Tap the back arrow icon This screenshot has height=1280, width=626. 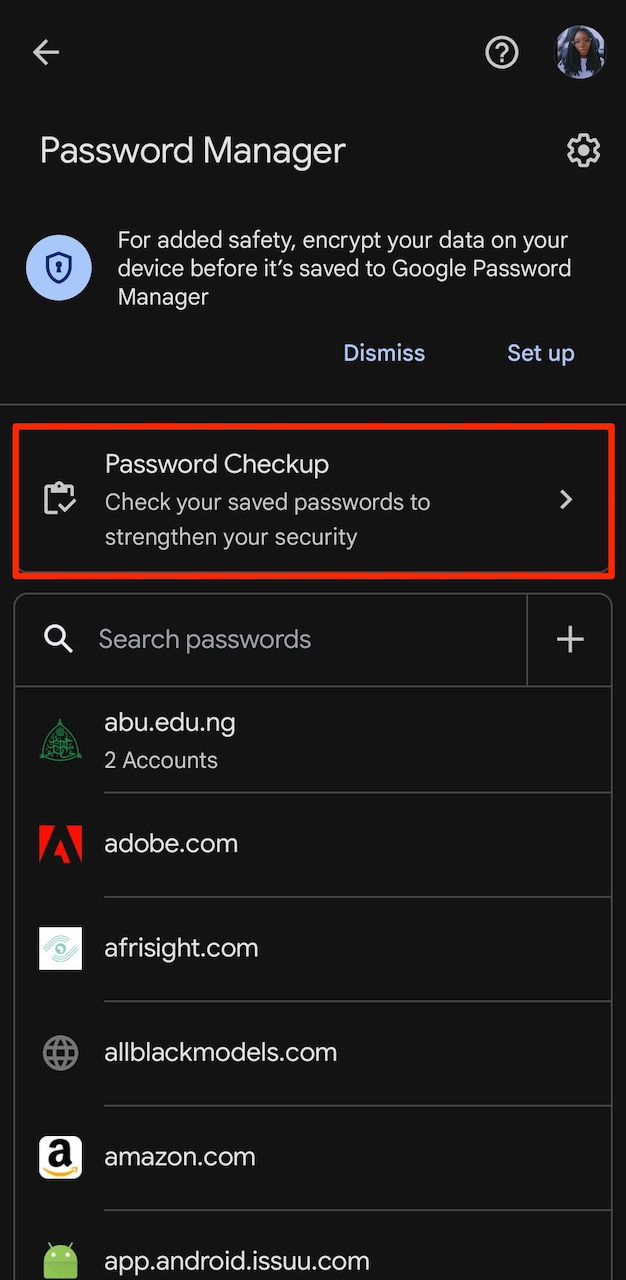point(46,53)
